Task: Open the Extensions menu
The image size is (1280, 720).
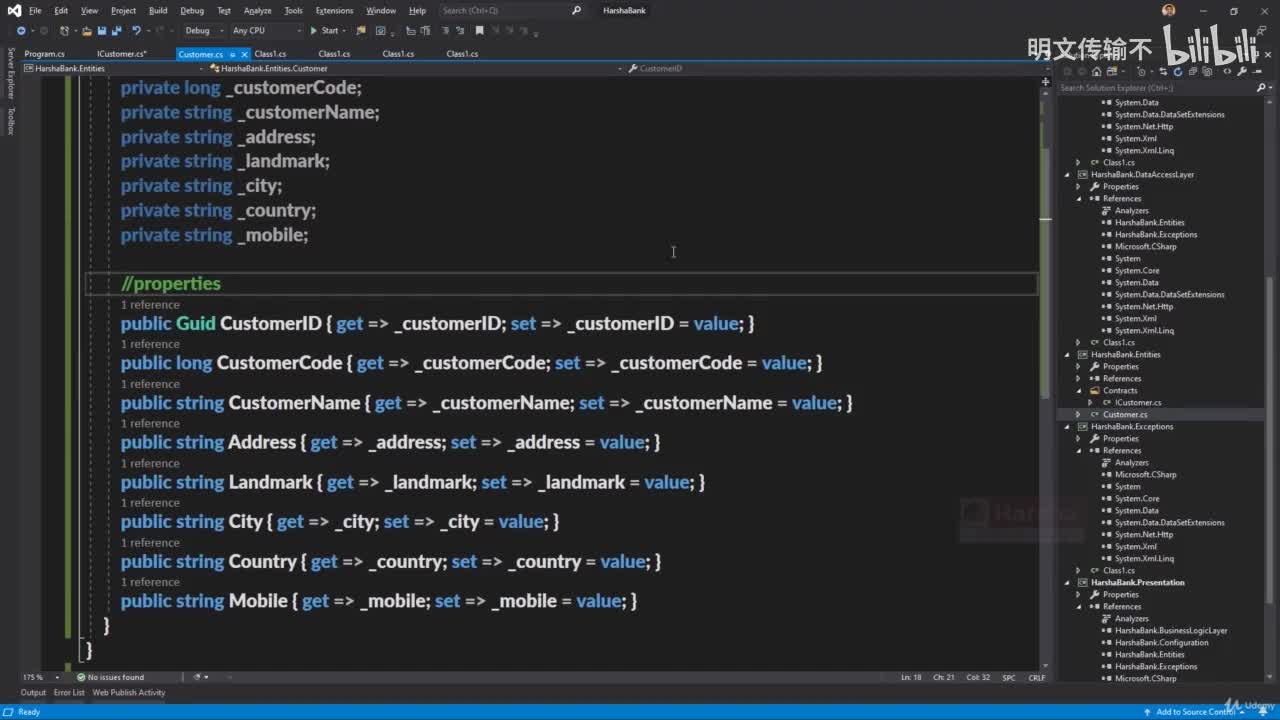Action: point(334,11)
